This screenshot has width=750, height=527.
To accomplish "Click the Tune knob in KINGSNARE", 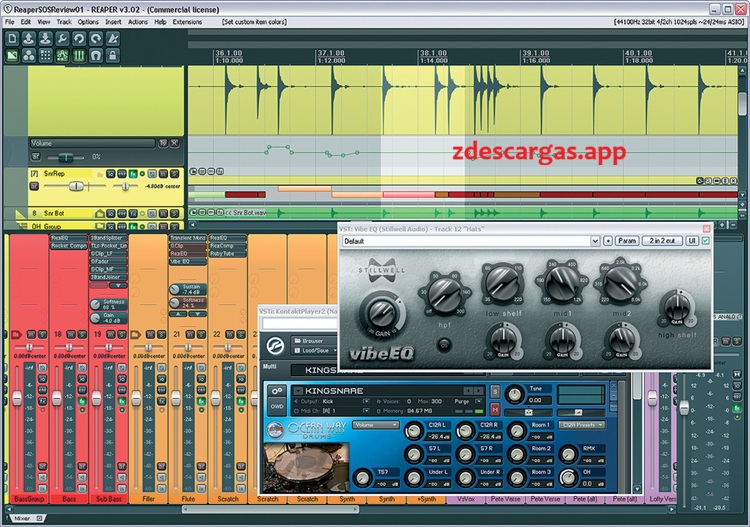I will 515,394.
